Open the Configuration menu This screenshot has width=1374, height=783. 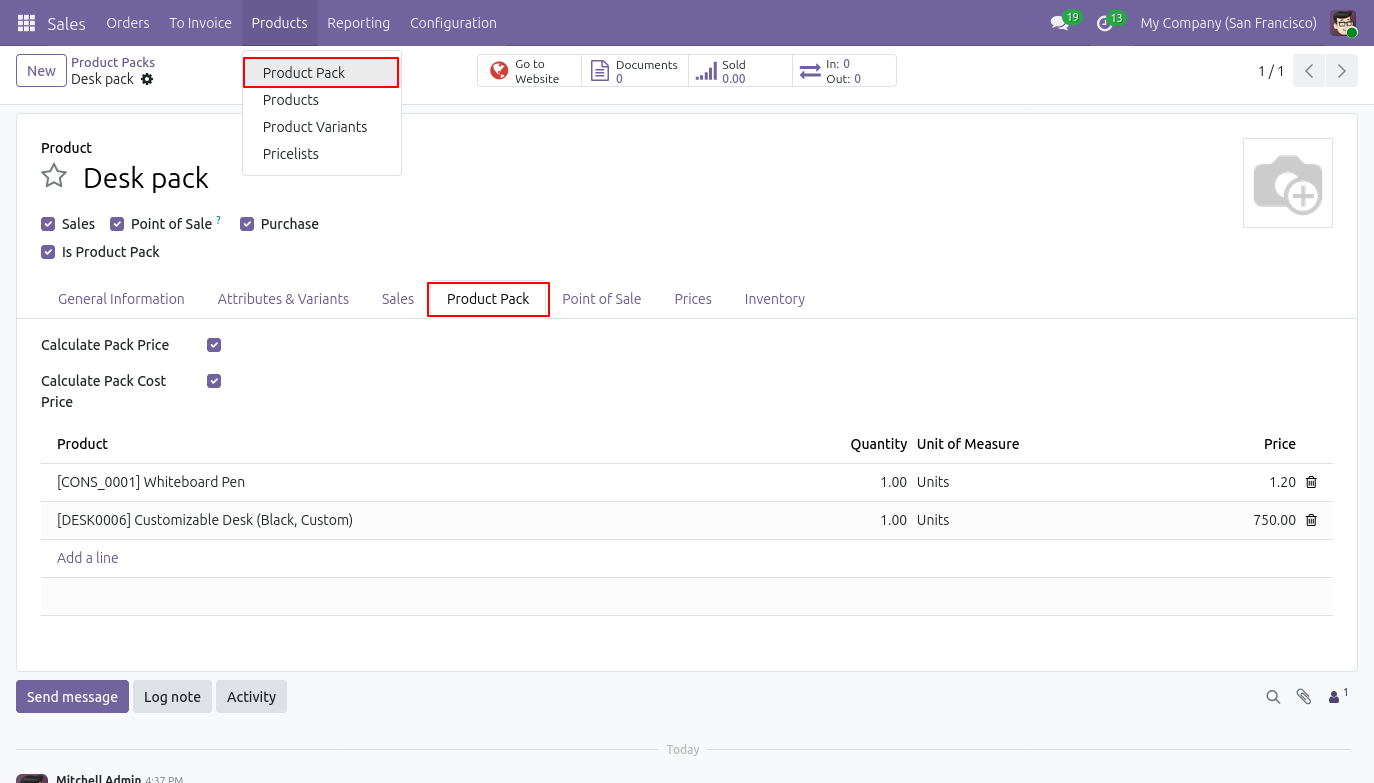(453, 23)
